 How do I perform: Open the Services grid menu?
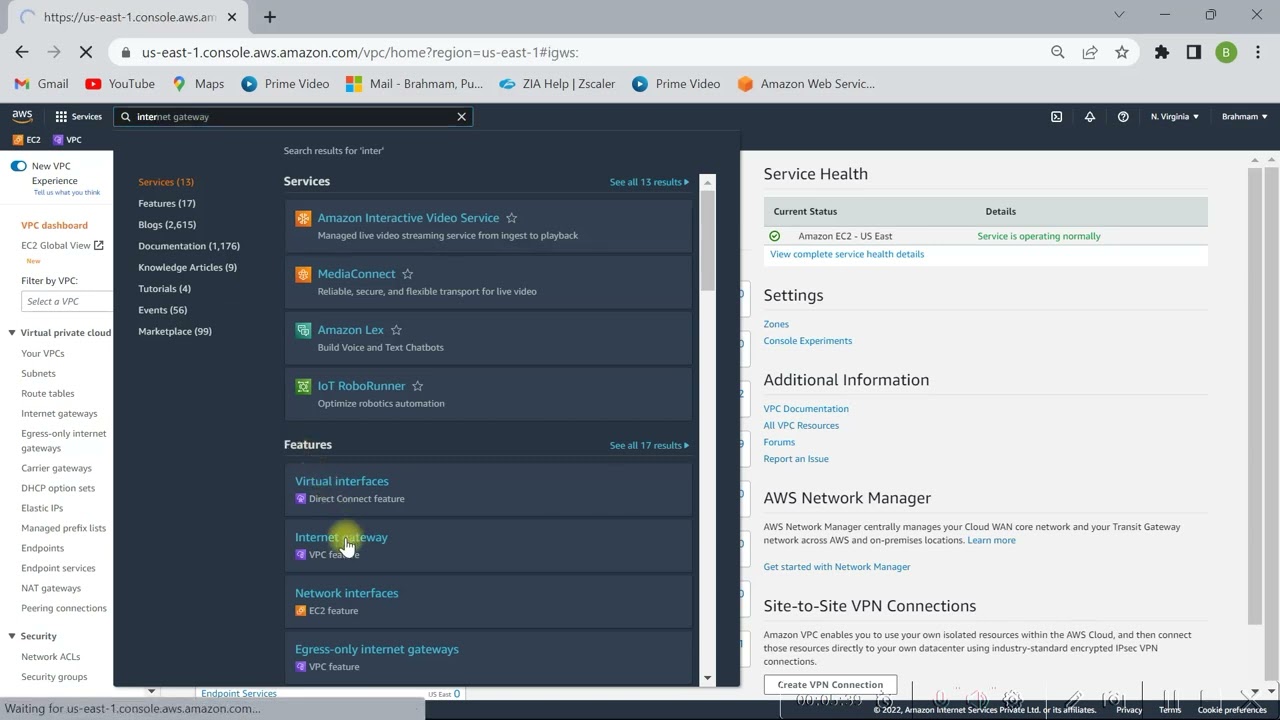[x=78, y=117]
